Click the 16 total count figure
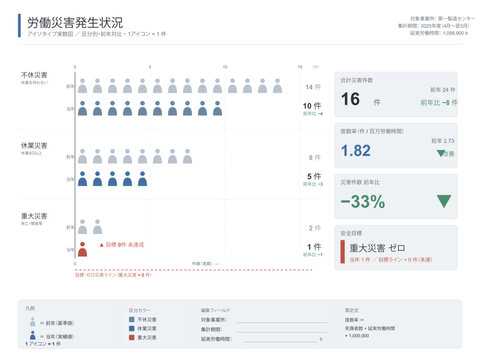480x360 pixels. tap(350, 99)
